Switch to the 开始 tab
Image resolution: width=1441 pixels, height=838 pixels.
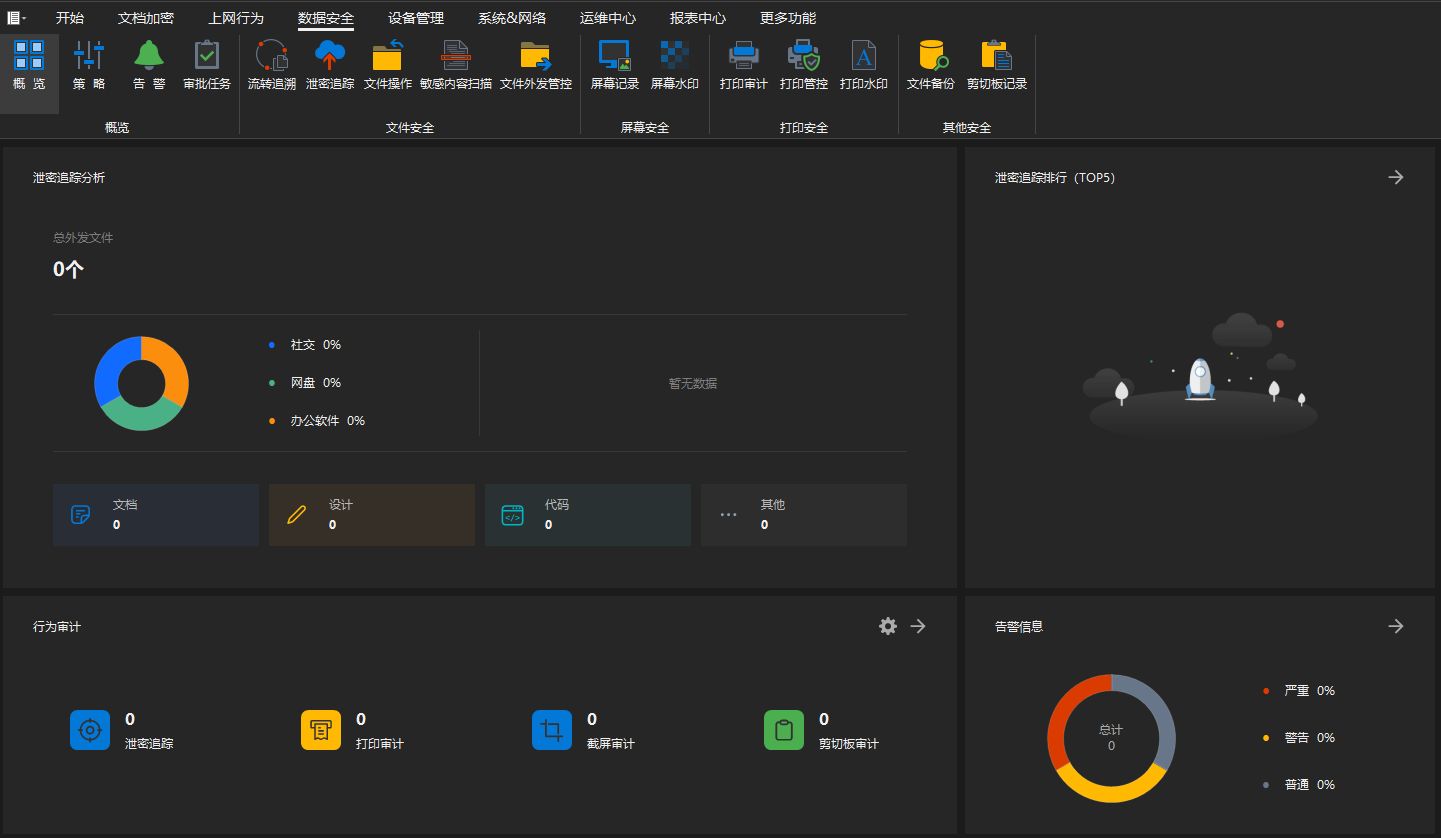pos(70,18)
